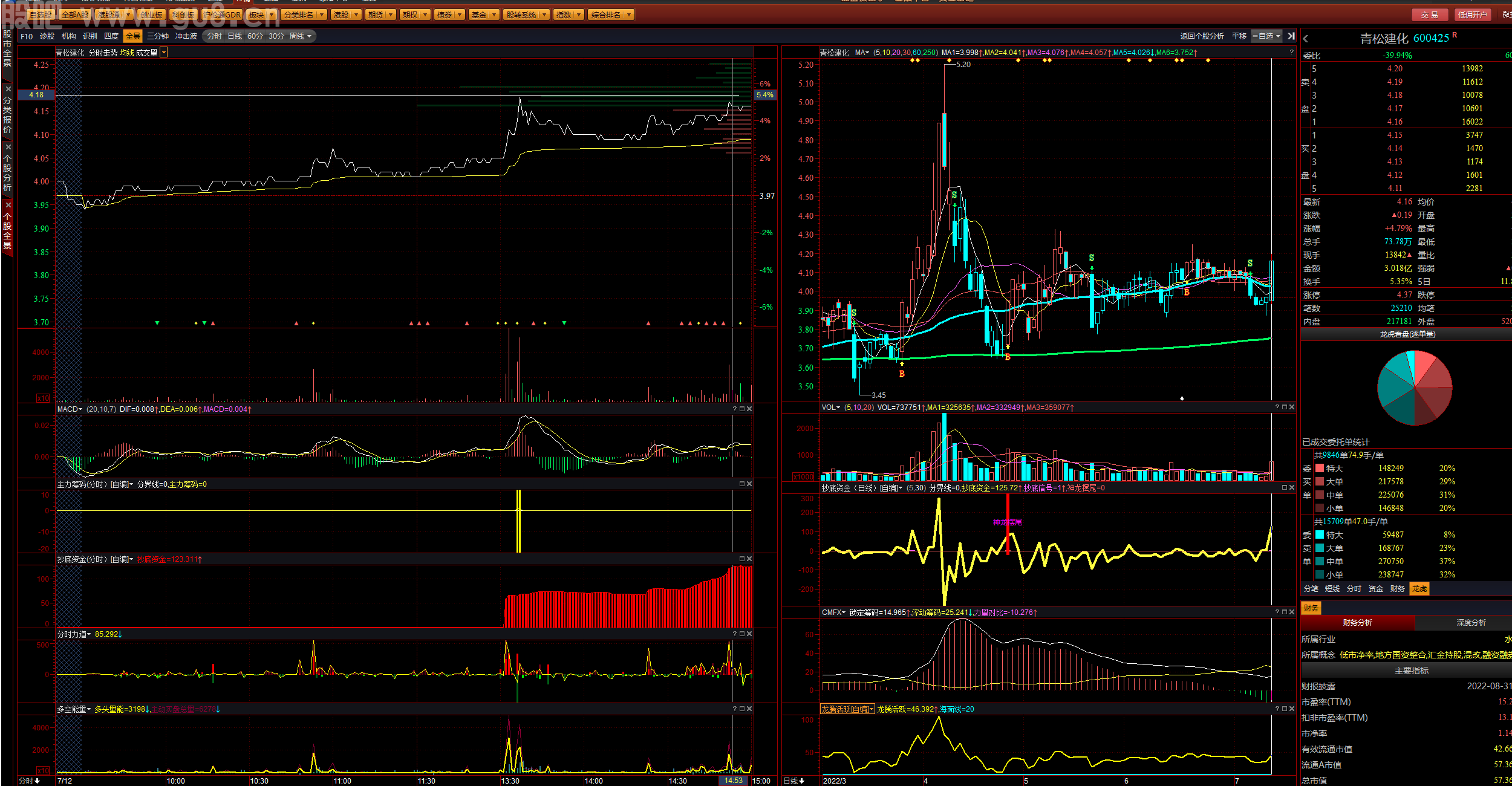The height and width of the screenshot is (786, 1512).
Task: Switch to the 60分 period view
Action: tap(255, 36)
